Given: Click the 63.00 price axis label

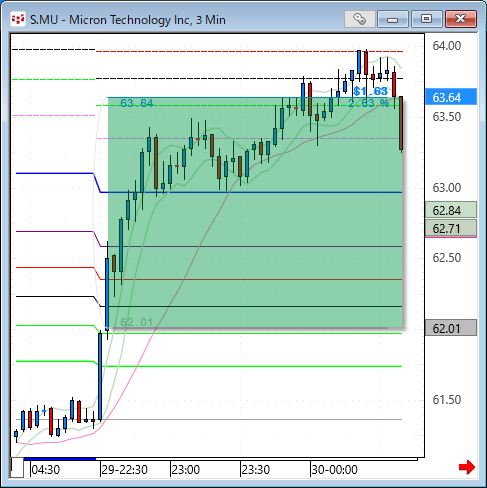Looking at the screenshot, I should 447,188.
